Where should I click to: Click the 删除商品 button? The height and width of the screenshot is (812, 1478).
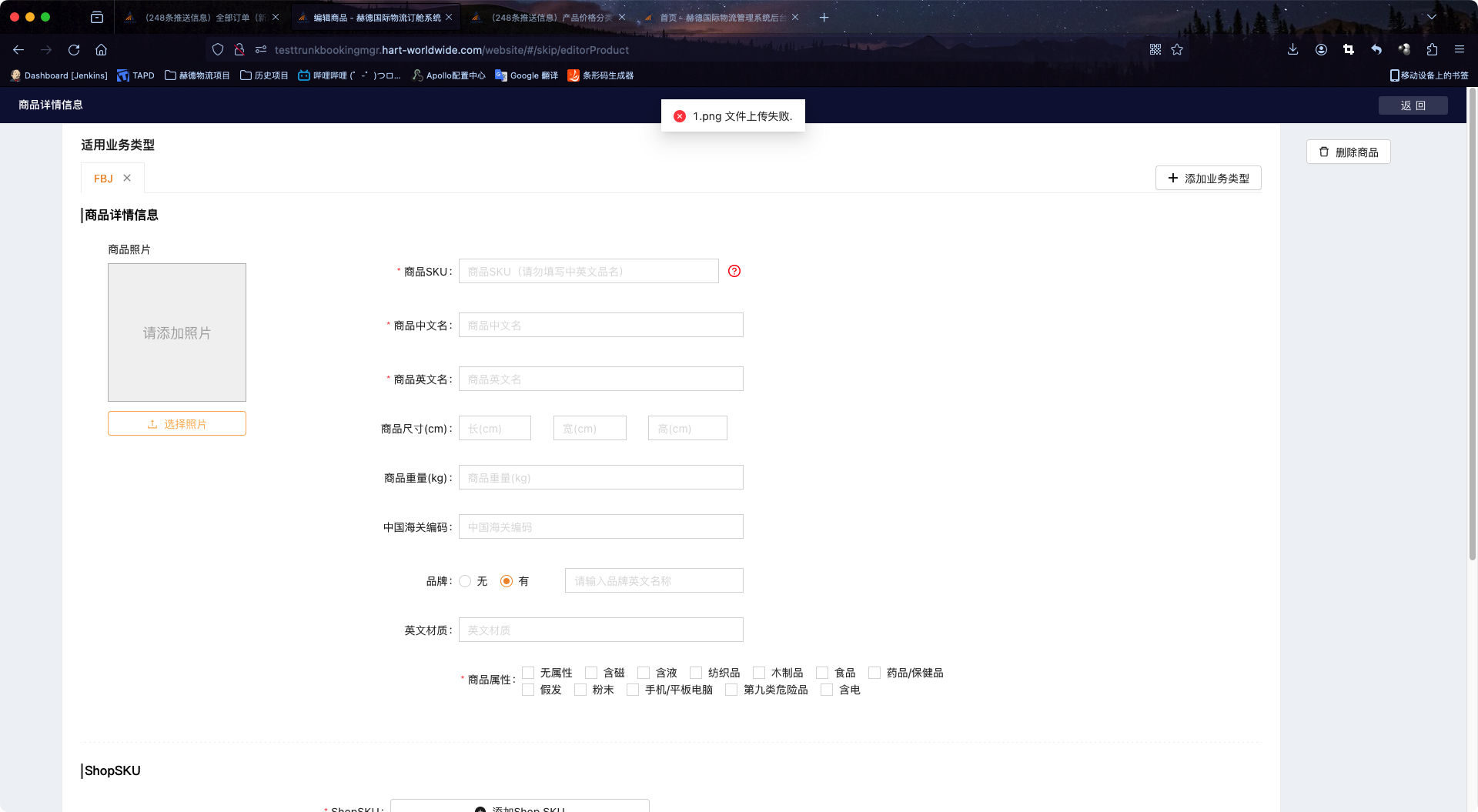click(1348, 152)
